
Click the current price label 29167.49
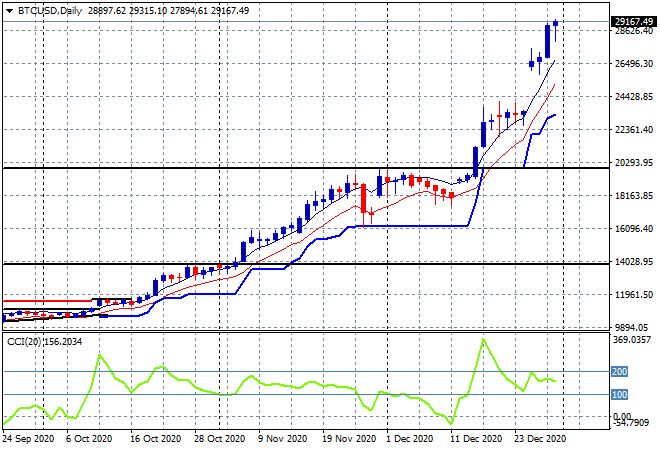point(634,21)
